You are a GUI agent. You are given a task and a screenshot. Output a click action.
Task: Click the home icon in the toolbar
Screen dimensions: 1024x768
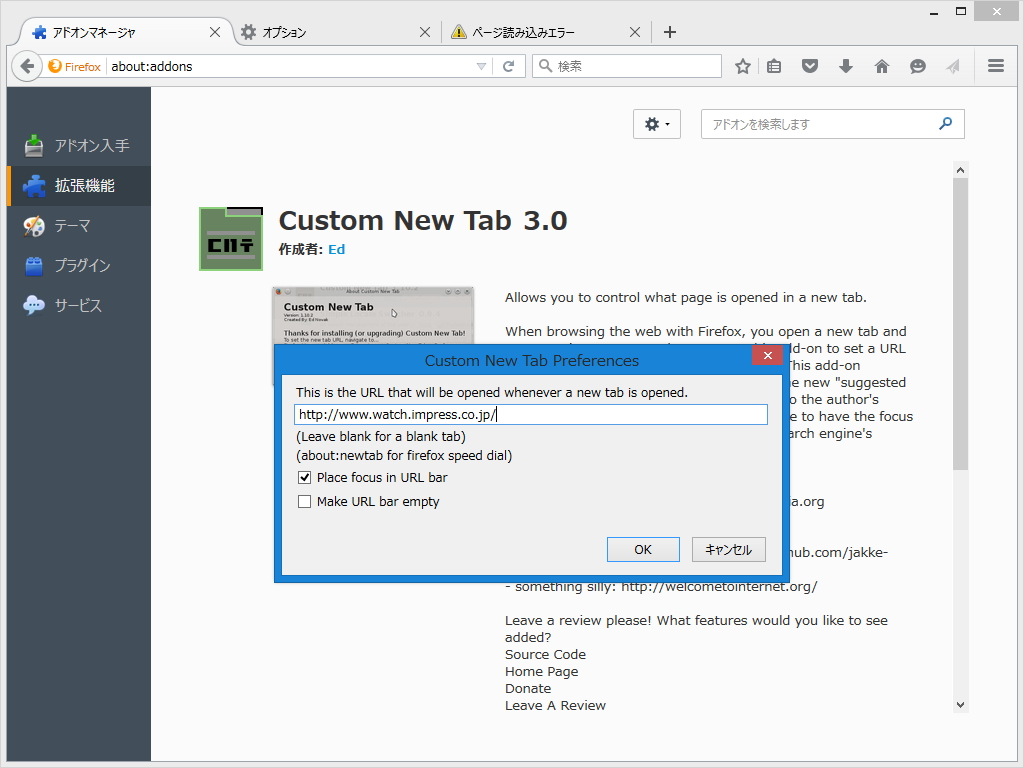click(881, 66)
